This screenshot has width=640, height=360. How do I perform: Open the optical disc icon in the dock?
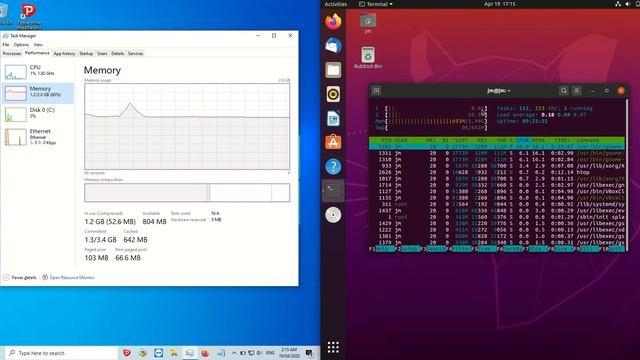333,215
